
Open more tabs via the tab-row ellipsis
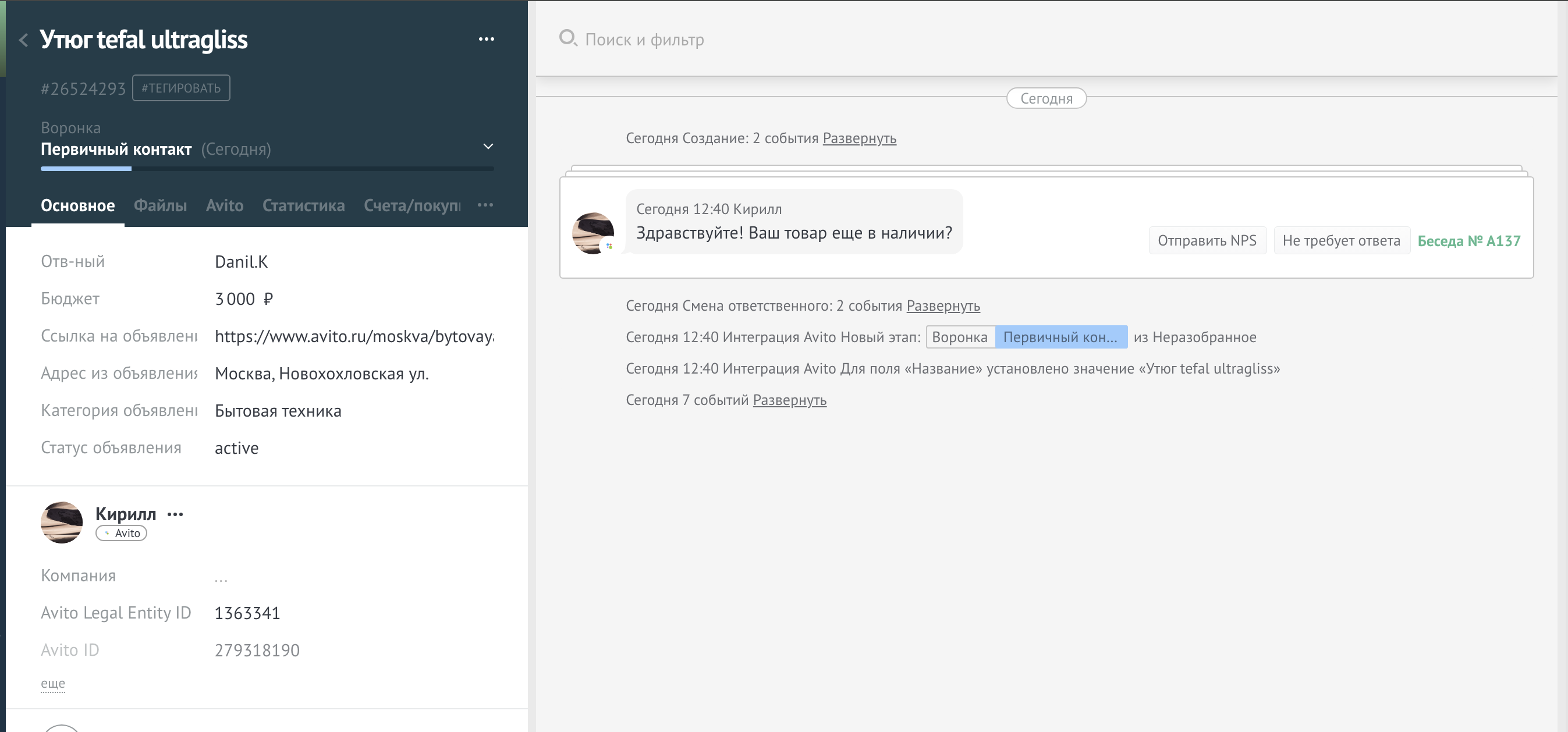tap(485, 205)
